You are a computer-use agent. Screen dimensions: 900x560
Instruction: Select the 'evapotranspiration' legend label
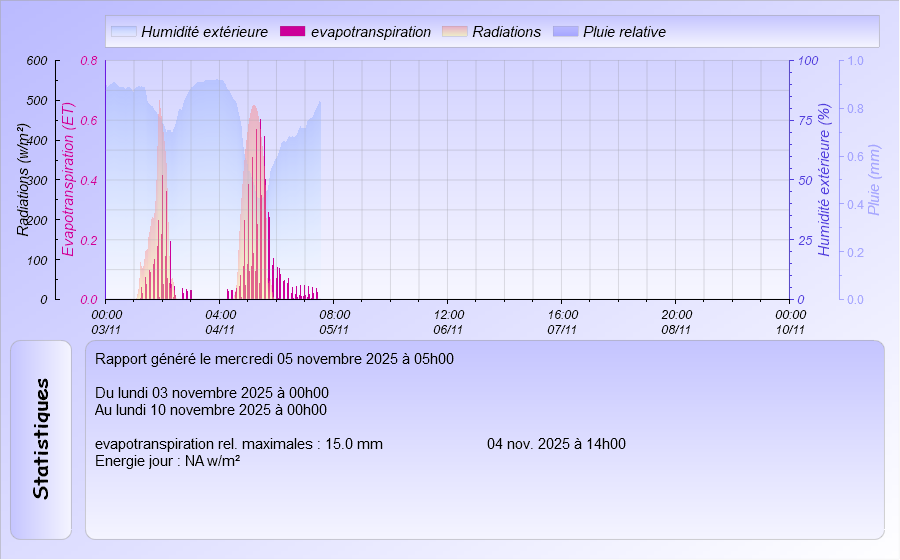371,32
